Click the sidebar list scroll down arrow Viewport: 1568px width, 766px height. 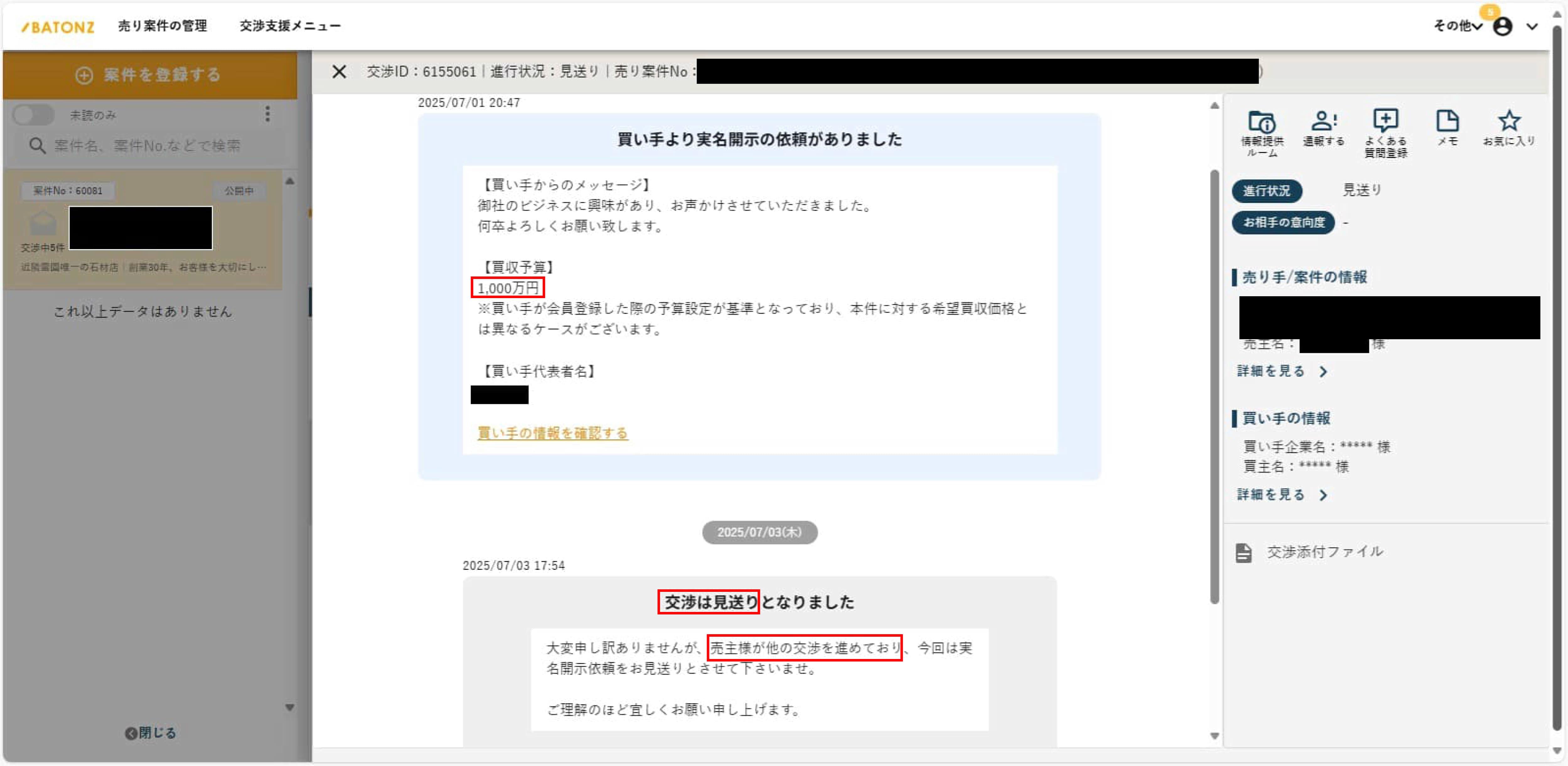[x=290, y=708]
